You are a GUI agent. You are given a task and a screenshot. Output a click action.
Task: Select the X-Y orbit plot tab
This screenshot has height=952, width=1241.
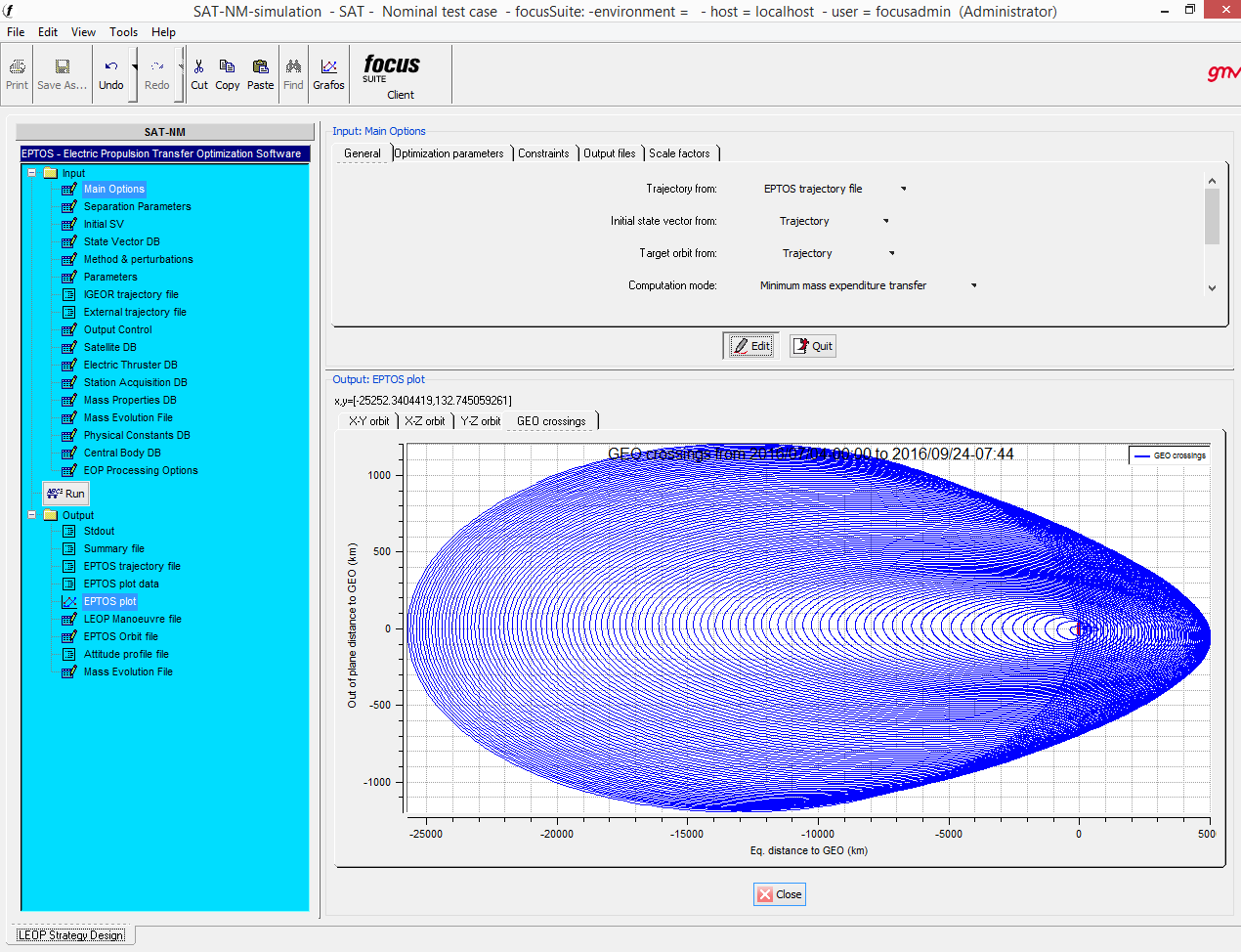click(368, 421)
